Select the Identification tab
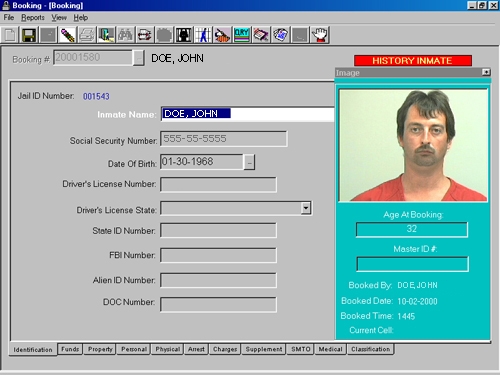This screenshot has width=500, height=375. (x=33, y=349)
